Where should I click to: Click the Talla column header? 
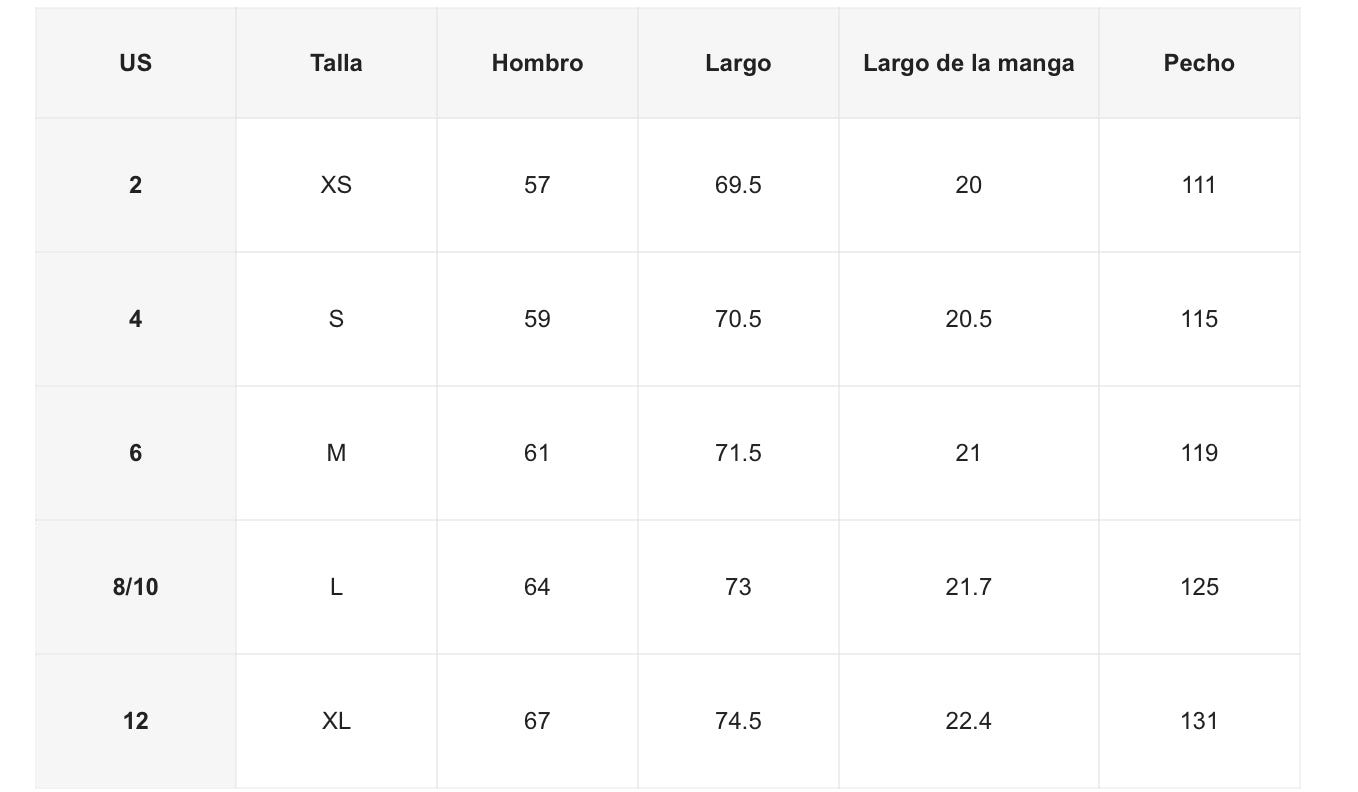point(336,63)
